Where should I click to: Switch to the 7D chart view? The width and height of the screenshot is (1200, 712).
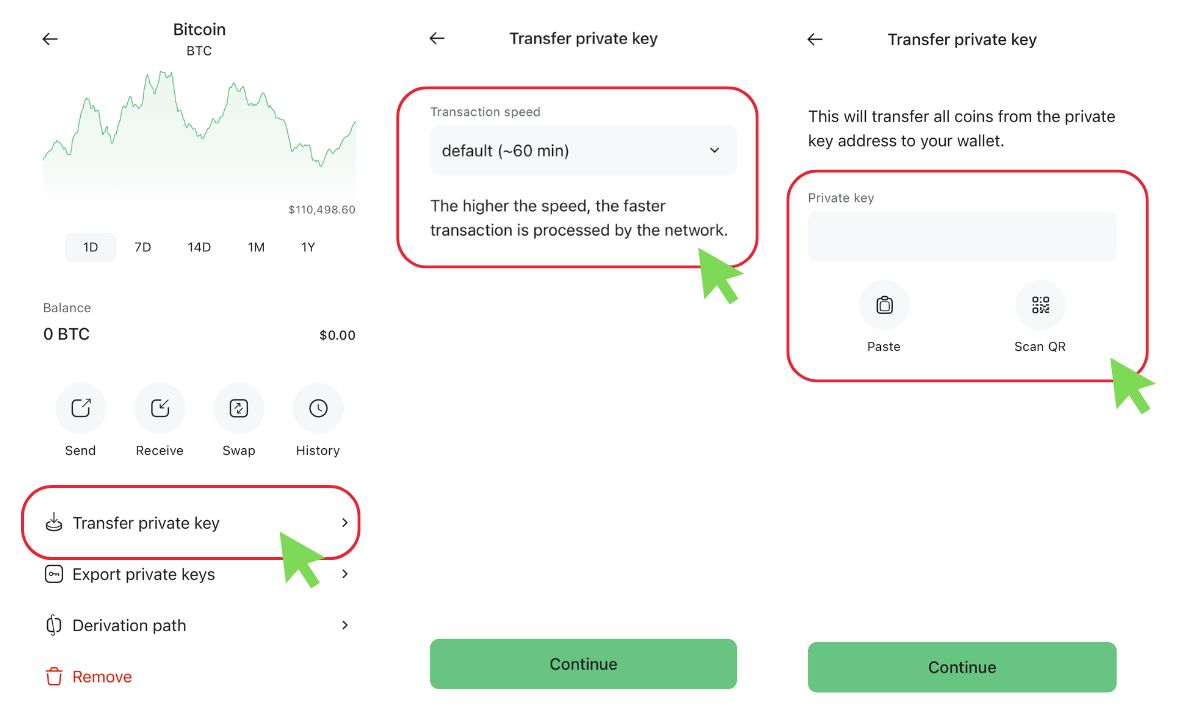point(142,247)
